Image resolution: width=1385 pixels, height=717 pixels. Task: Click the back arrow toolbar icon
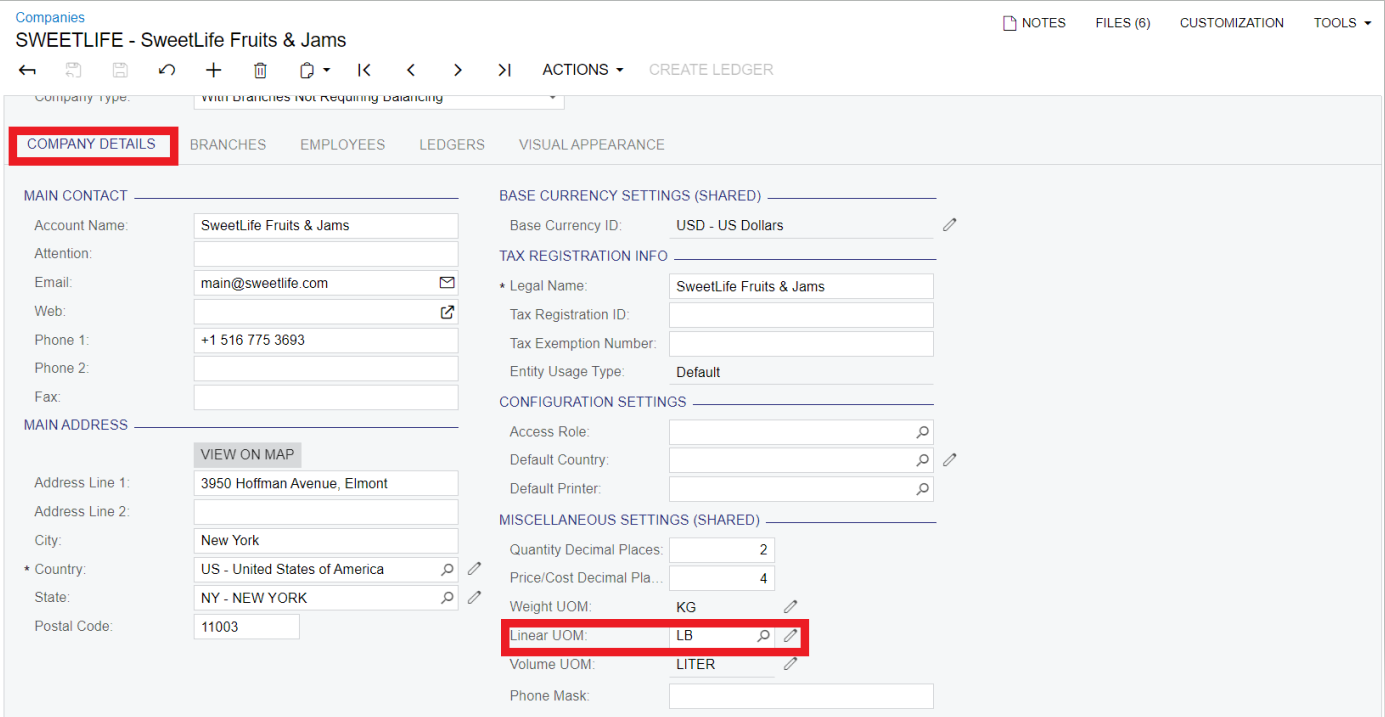click(28, 70)
